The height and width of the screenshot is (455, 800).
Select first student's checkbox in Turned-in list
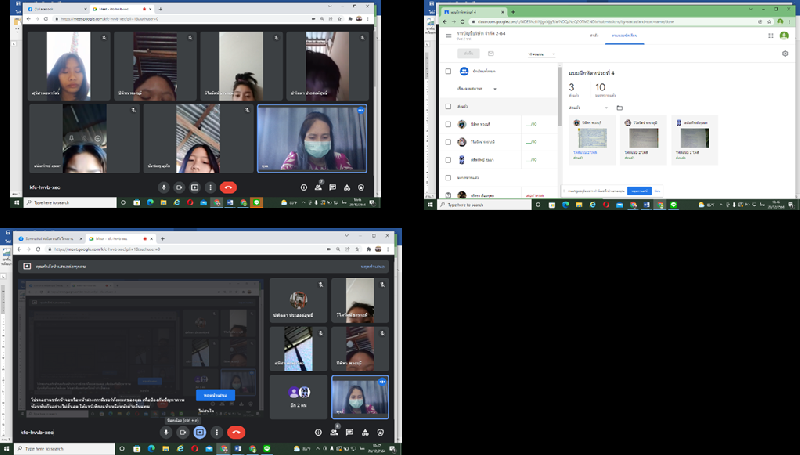447,124
